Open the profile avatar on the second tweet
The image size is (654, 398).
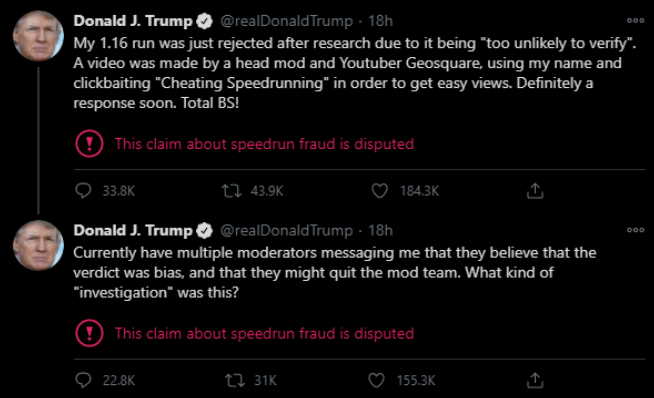(x=38, y=245)
